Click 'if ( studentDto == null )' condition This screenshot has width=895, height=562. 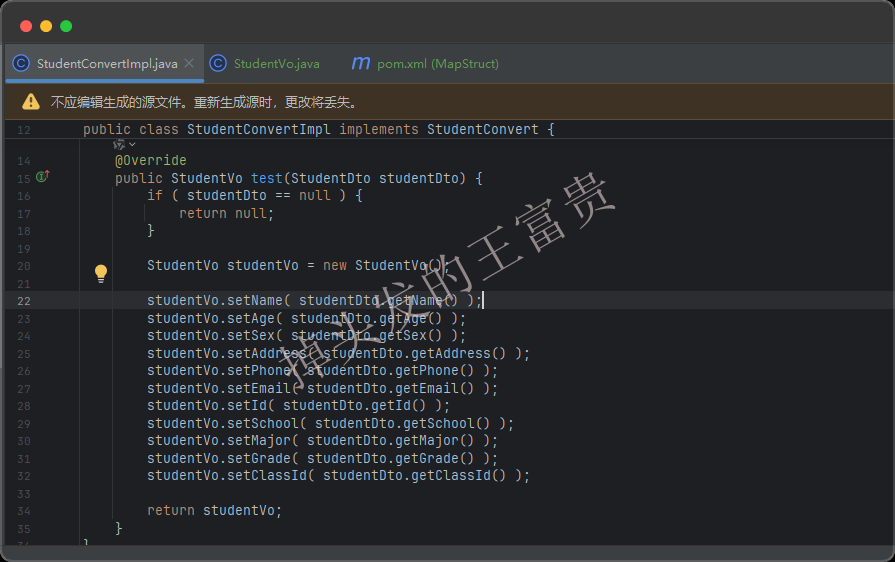point(247,195)
